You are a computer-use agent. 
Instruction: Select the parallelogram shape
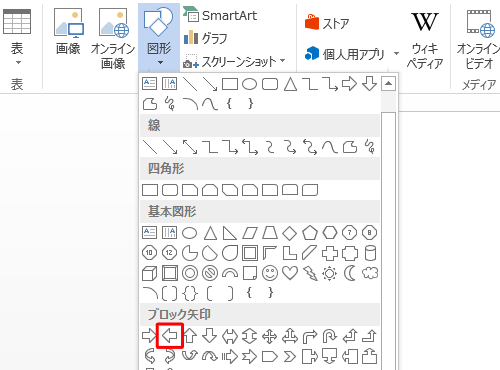(250, 233)
